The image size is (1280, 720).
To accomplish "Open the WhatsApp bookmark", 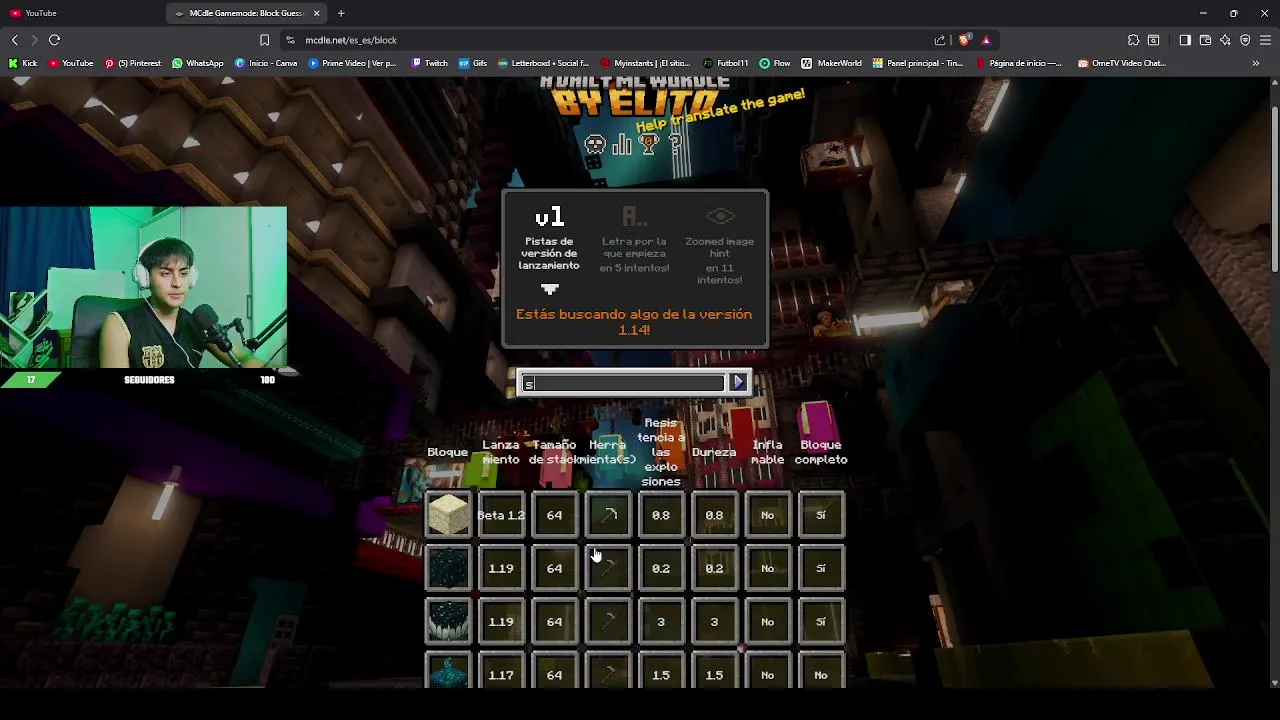I will pyautogui.click(x=197, y=63).
